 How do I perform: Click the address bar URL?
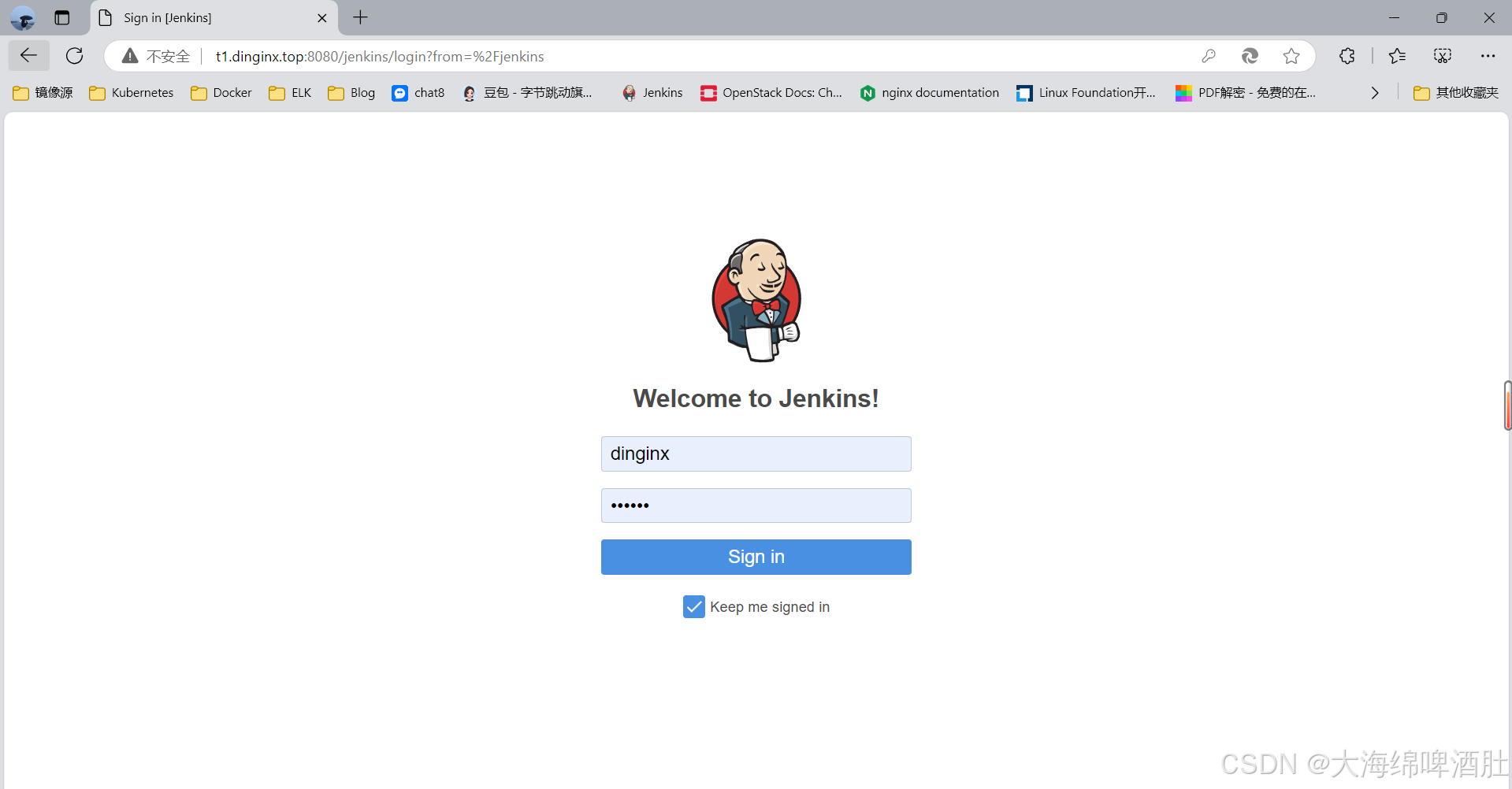[380, 57]
